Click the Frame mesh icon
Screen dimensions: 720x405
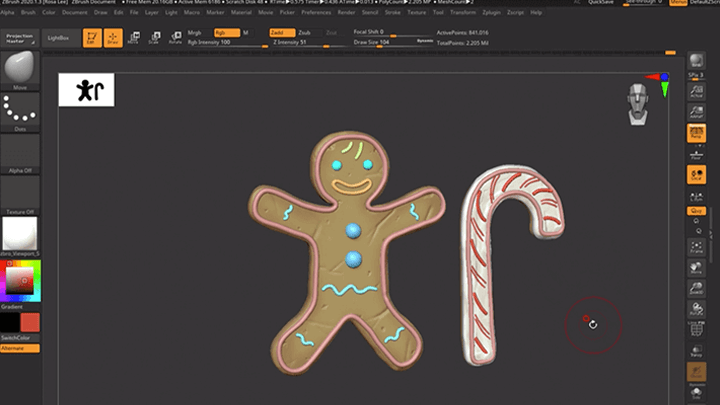tap(696, 247)
